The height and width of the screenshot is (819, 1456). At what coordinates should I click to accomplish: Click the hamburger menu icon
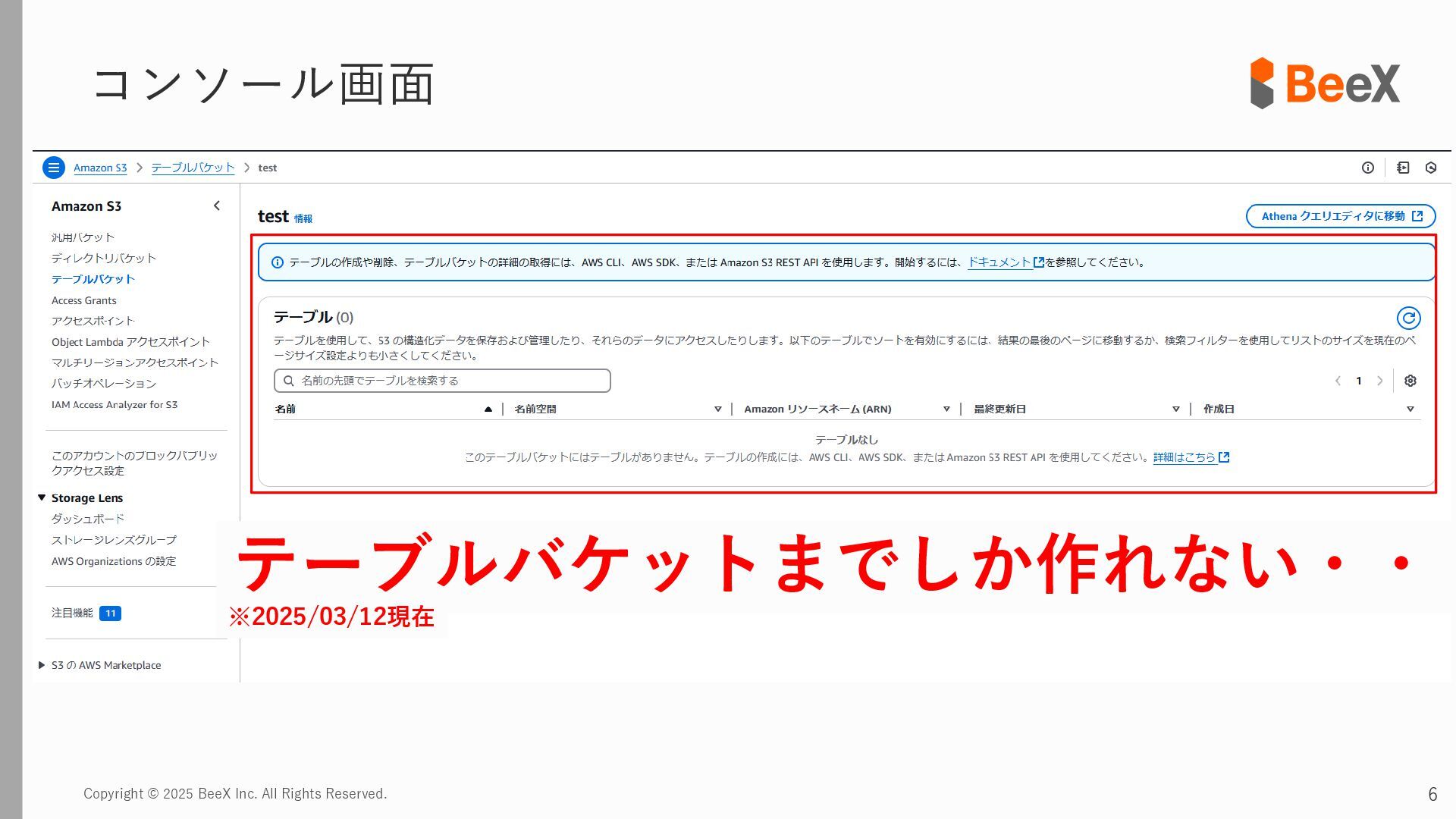[54, 168]
